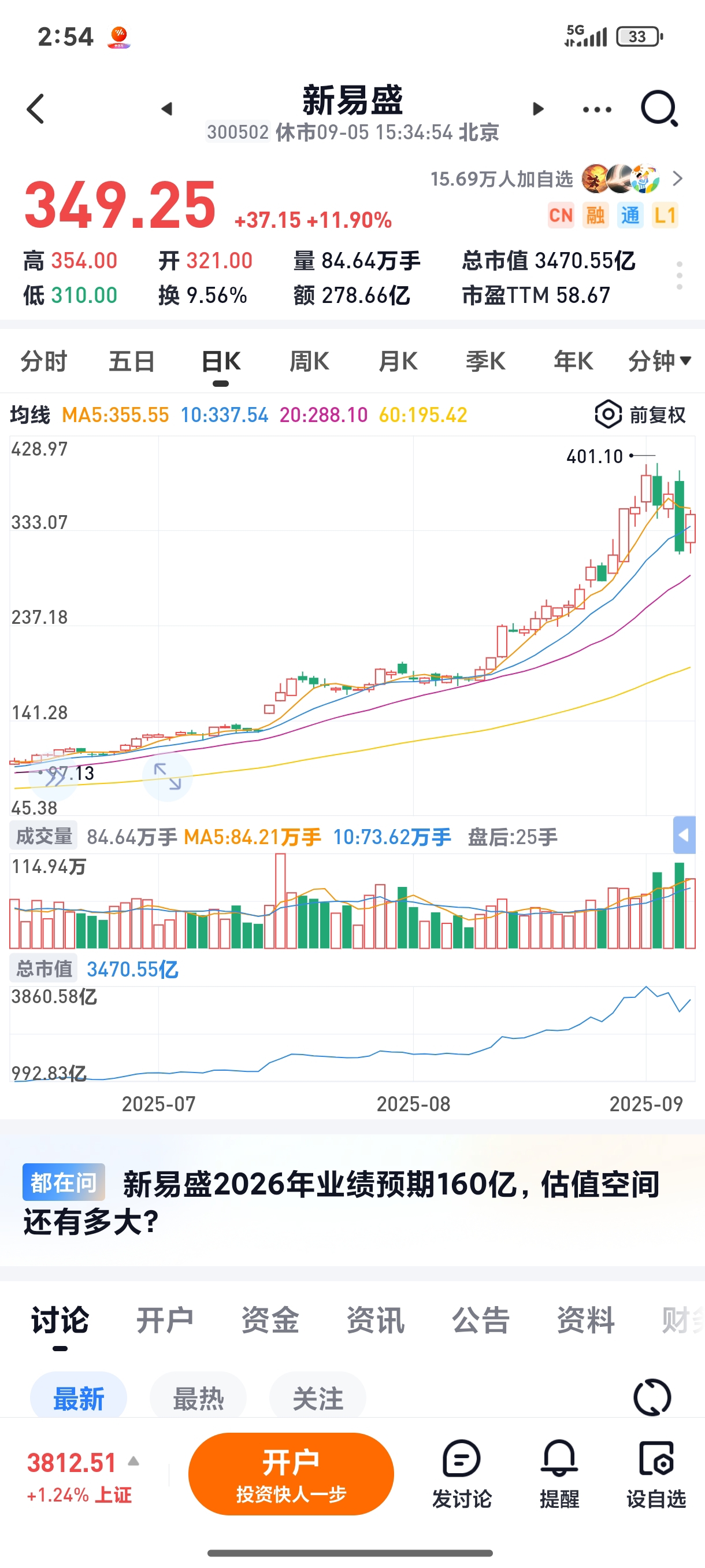Tap the battery 33 indicator
The width and height of the screenshot is (705, 1568).
[x=639, y=36]
